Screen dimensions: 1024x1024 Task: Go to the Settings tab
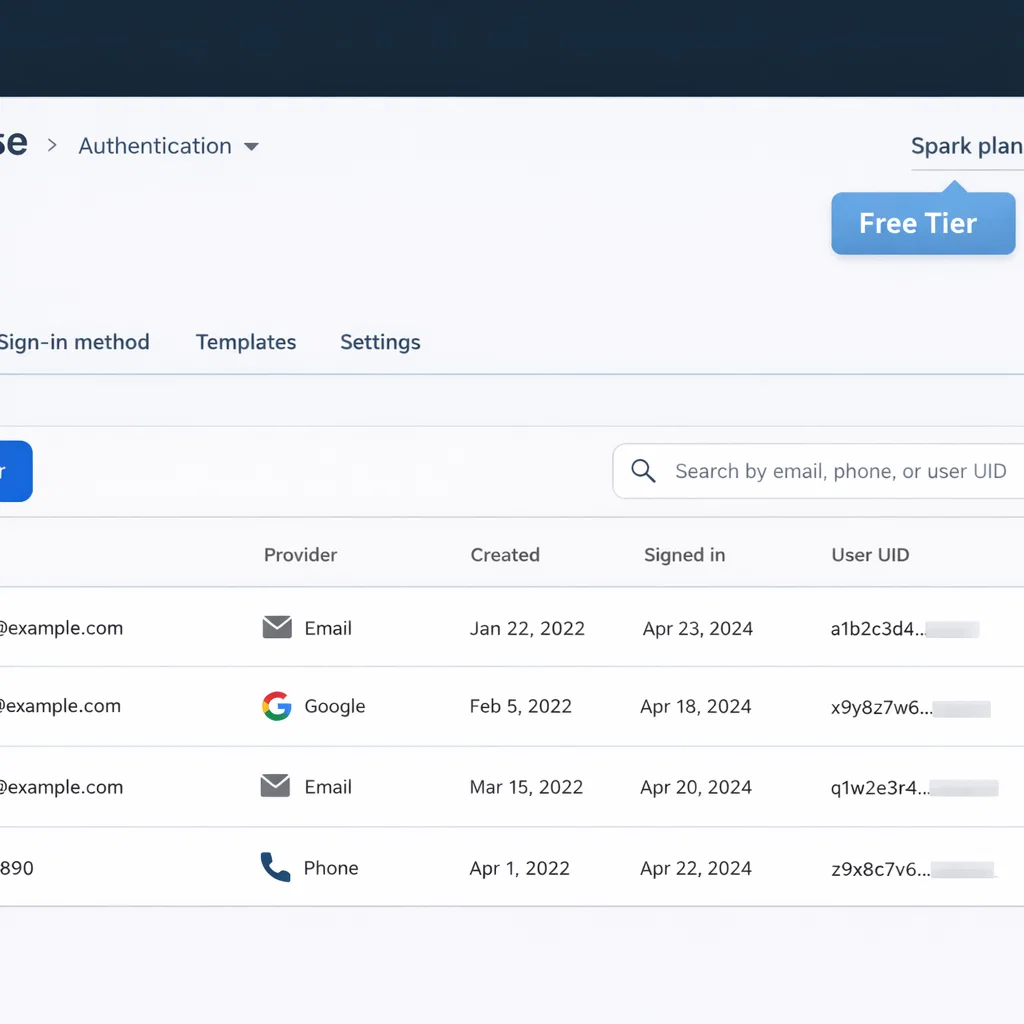coord(380,342)
